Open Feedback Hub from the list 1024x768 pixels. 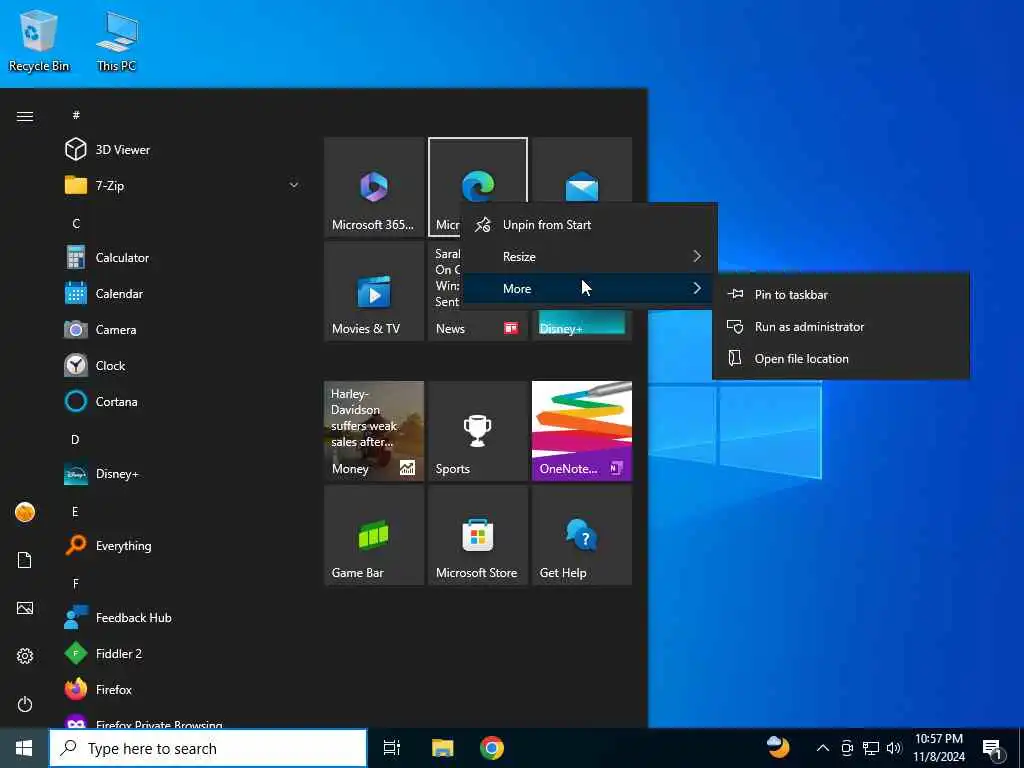pos(182,617)
